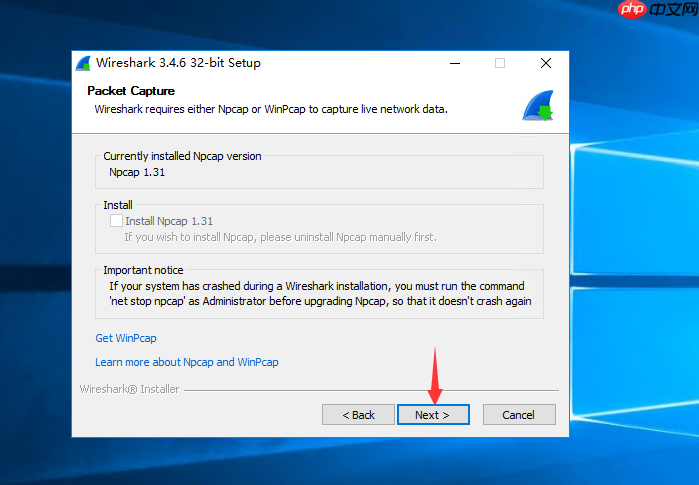This screenshot has width=699, height=485.
Task: Click the Wireshark installer logo in header
Action: (538, 105)
